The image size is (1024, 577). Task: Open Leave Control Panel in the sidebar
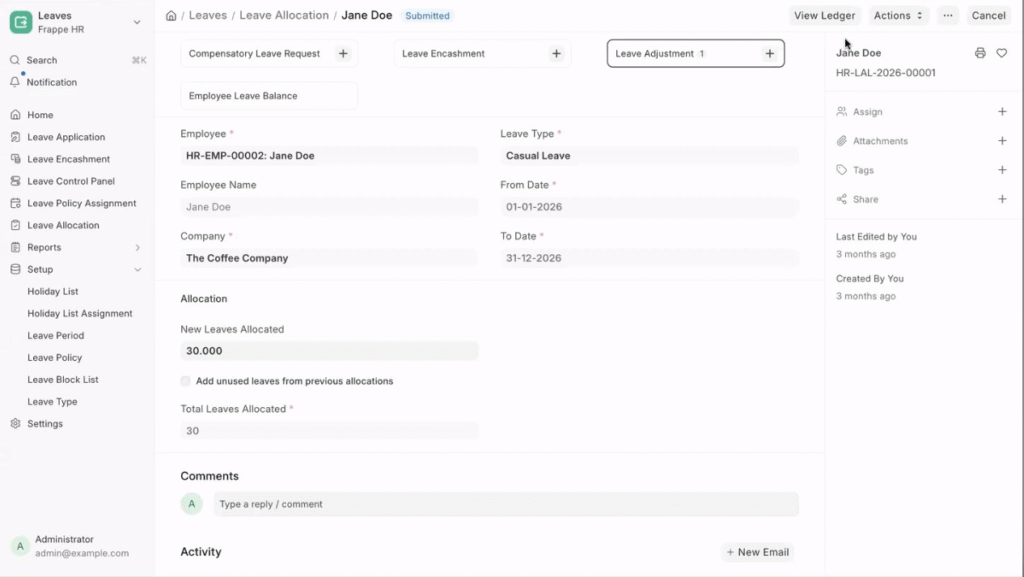click(71, 181)
